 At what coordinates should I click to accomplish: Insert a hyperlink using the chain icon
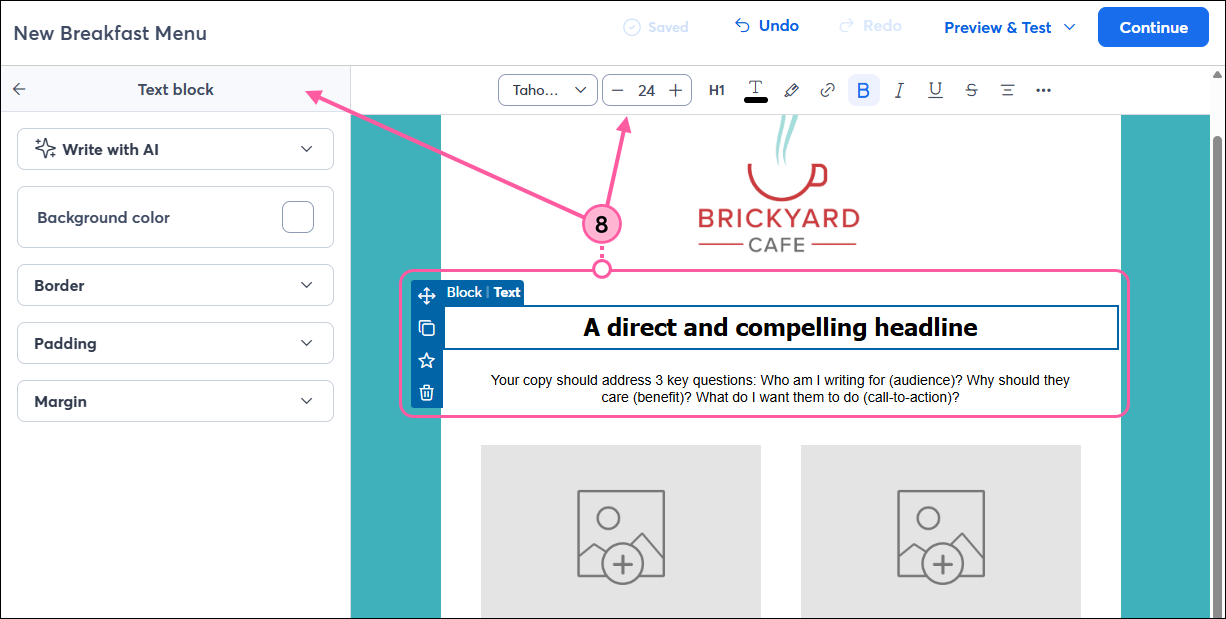pyautogui.click(x=827, y=90)
